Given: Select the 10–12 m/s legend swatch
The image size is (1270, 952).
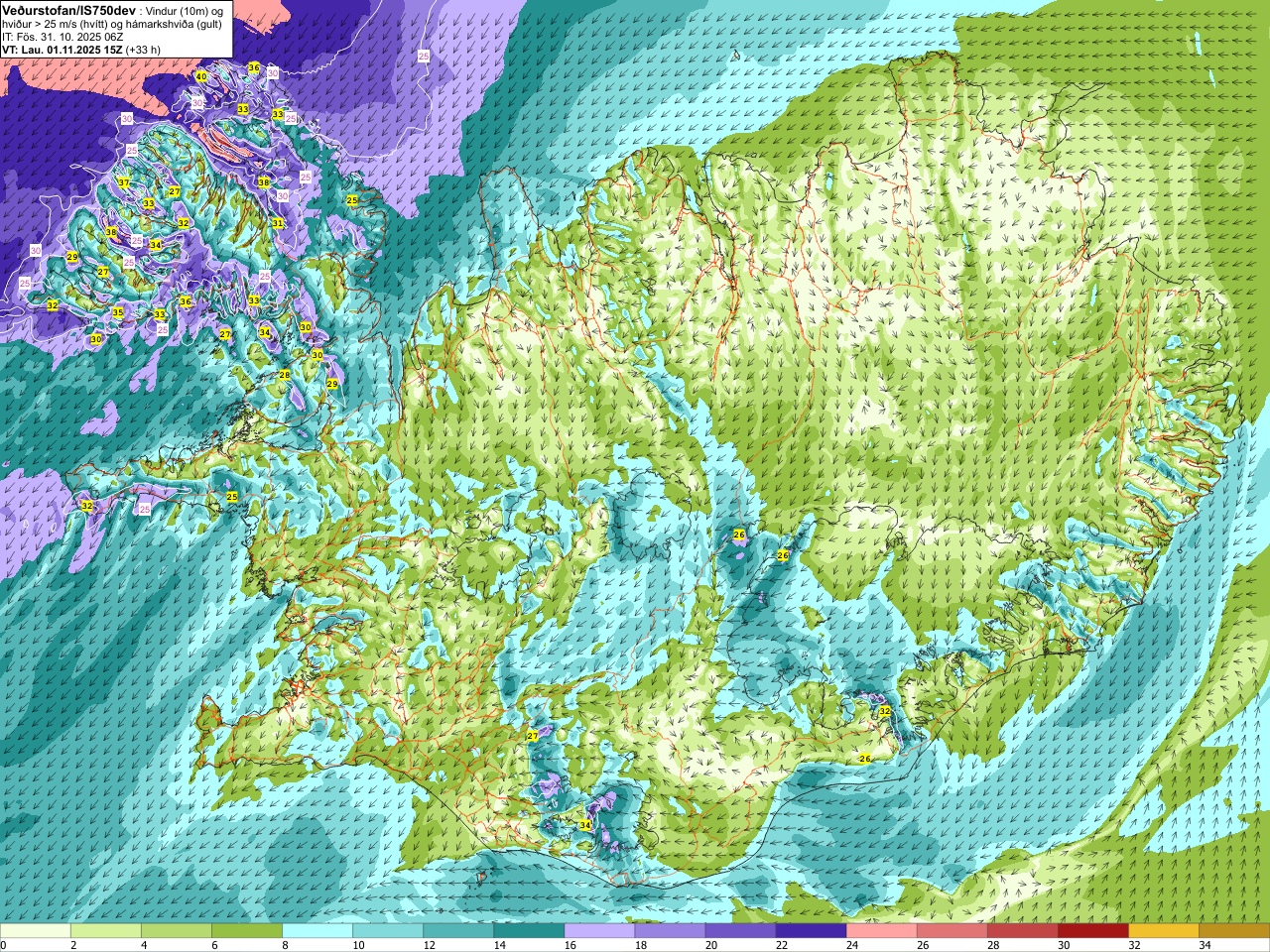Looking at the screenshot, I should coord(388,931).
